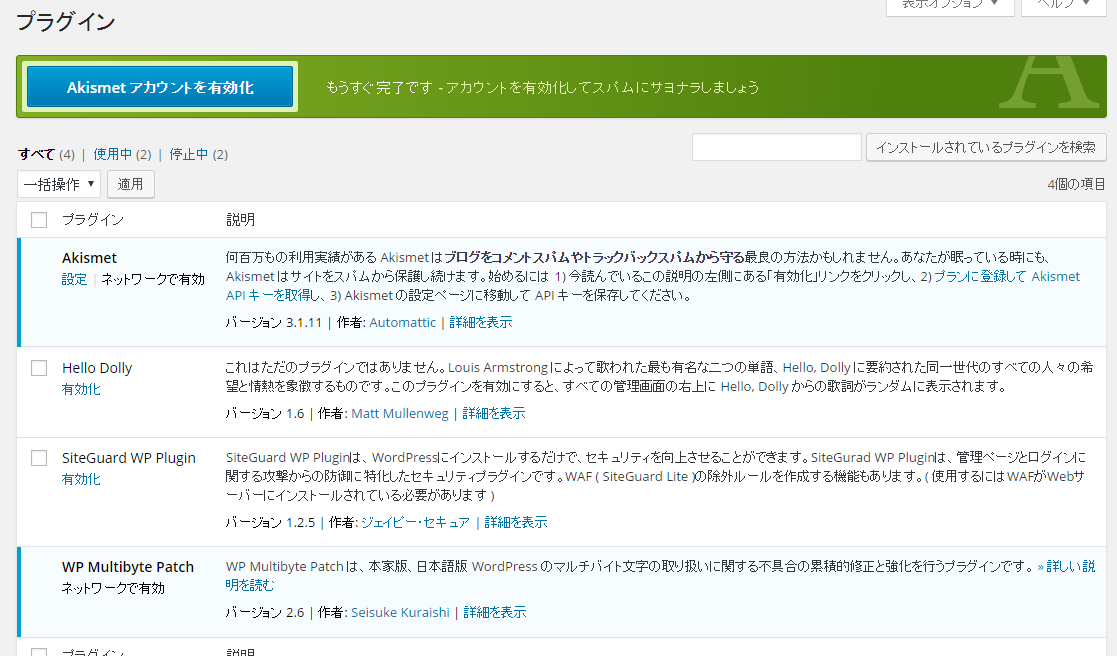Open the 一括操作 bulk actions dropdown
1117x656 pixels.
pyautogui.click(x=59, y=184)
